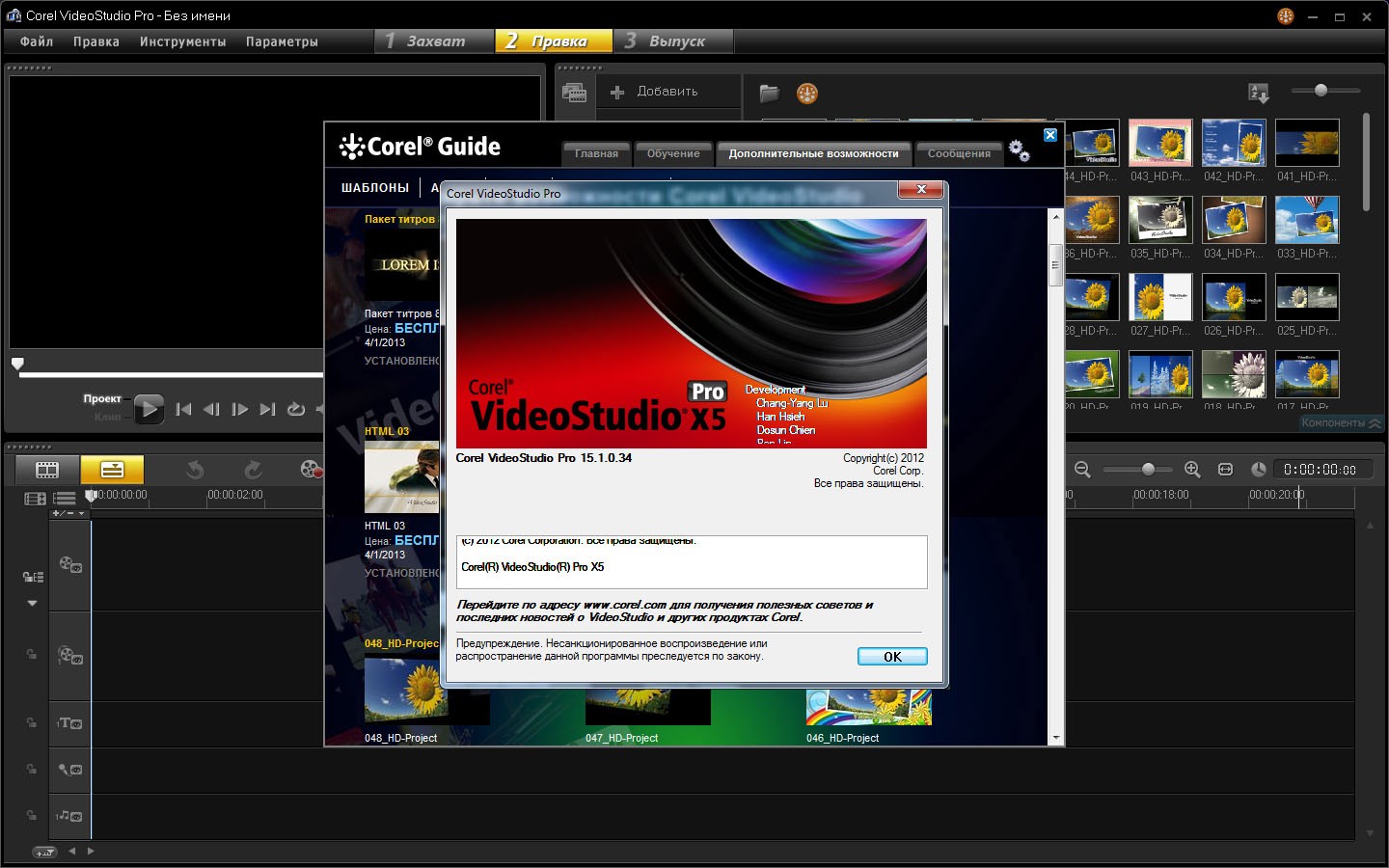1389x868 pixels.
Task: Click the preview scrubber handle
Action: tap(17, 365)
